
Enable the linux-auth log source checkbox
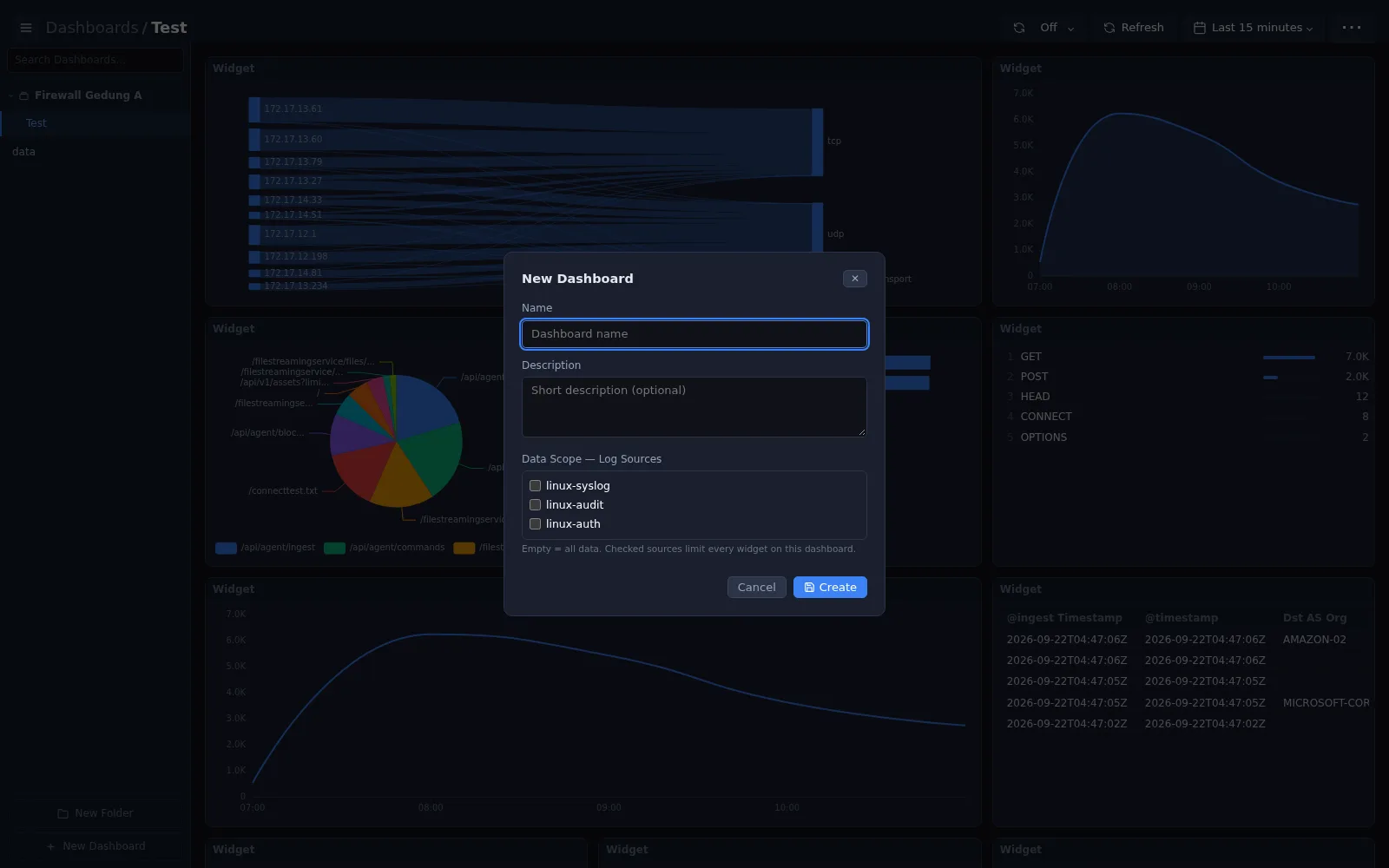click(x=535, y=524)
